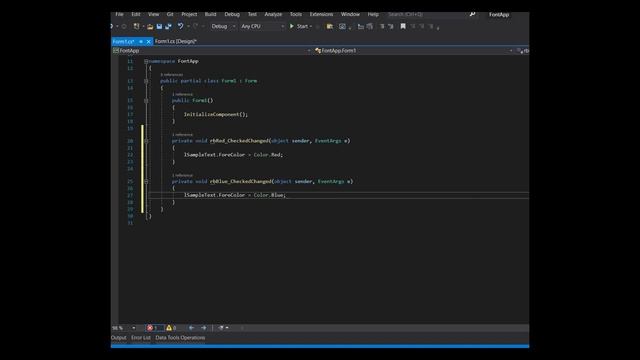This screenshot has width=640, height=360.
Task: Click the Color.Red assignment line
Action: [233, 155]
